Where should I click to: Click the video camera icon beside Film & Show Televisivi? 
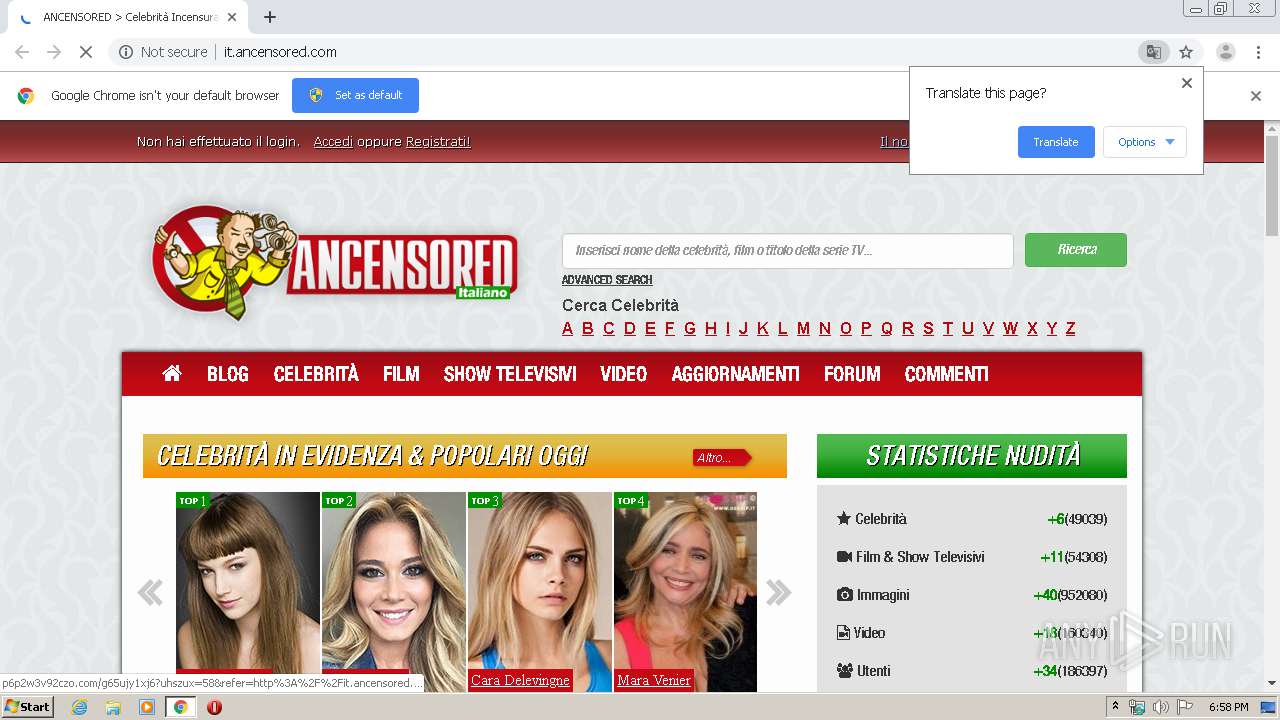point(844,556)
